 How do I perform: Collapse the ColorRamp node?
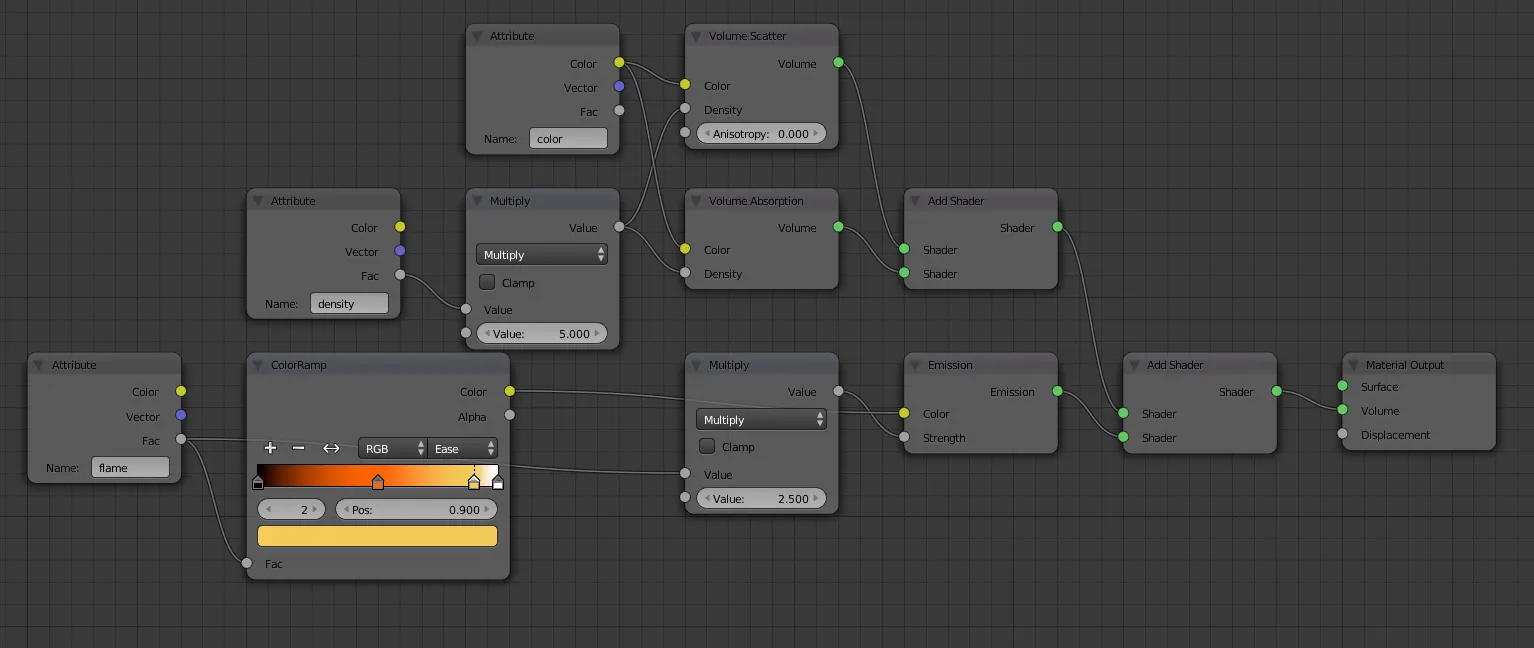[x=258, y=365]
